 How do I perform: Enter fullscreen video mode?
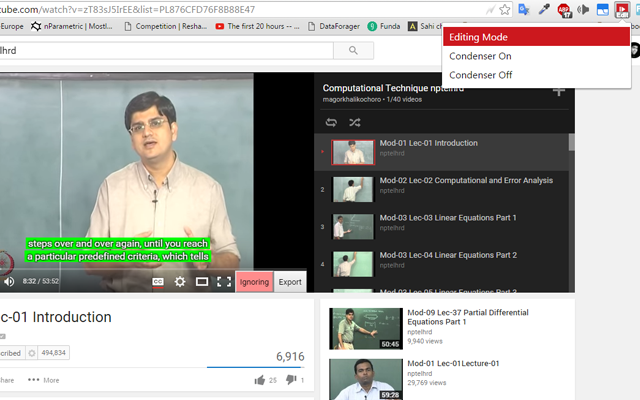[224, 282]
